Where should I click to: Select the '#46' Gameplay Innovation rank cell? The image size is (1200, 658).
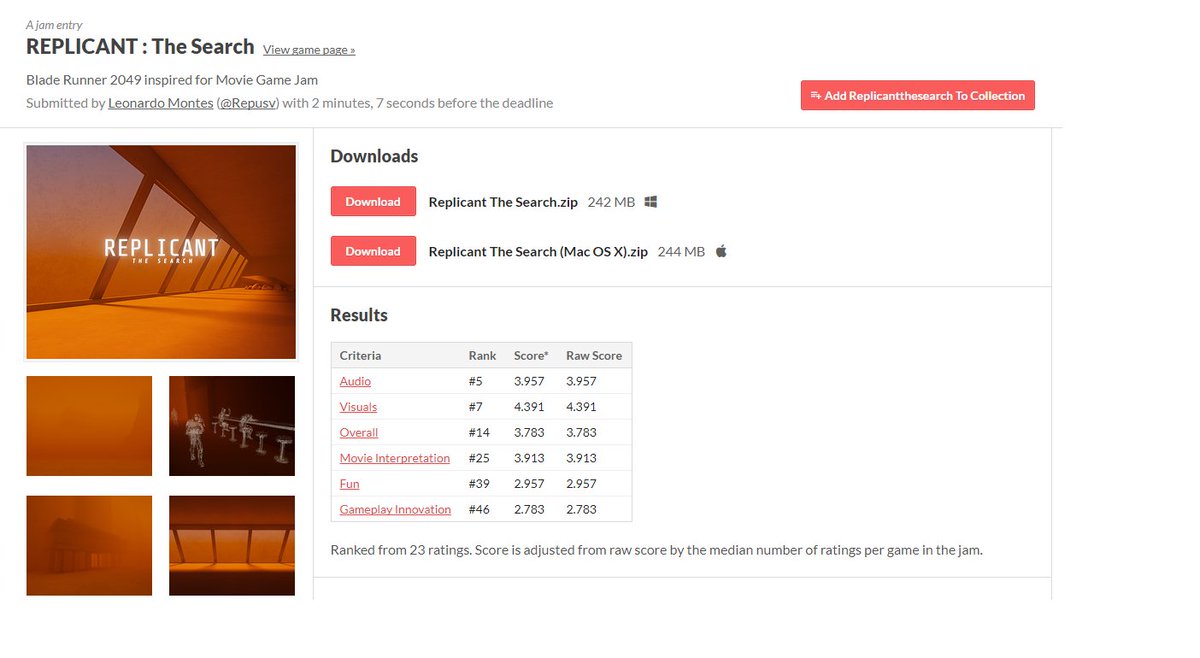coord(479,510)
